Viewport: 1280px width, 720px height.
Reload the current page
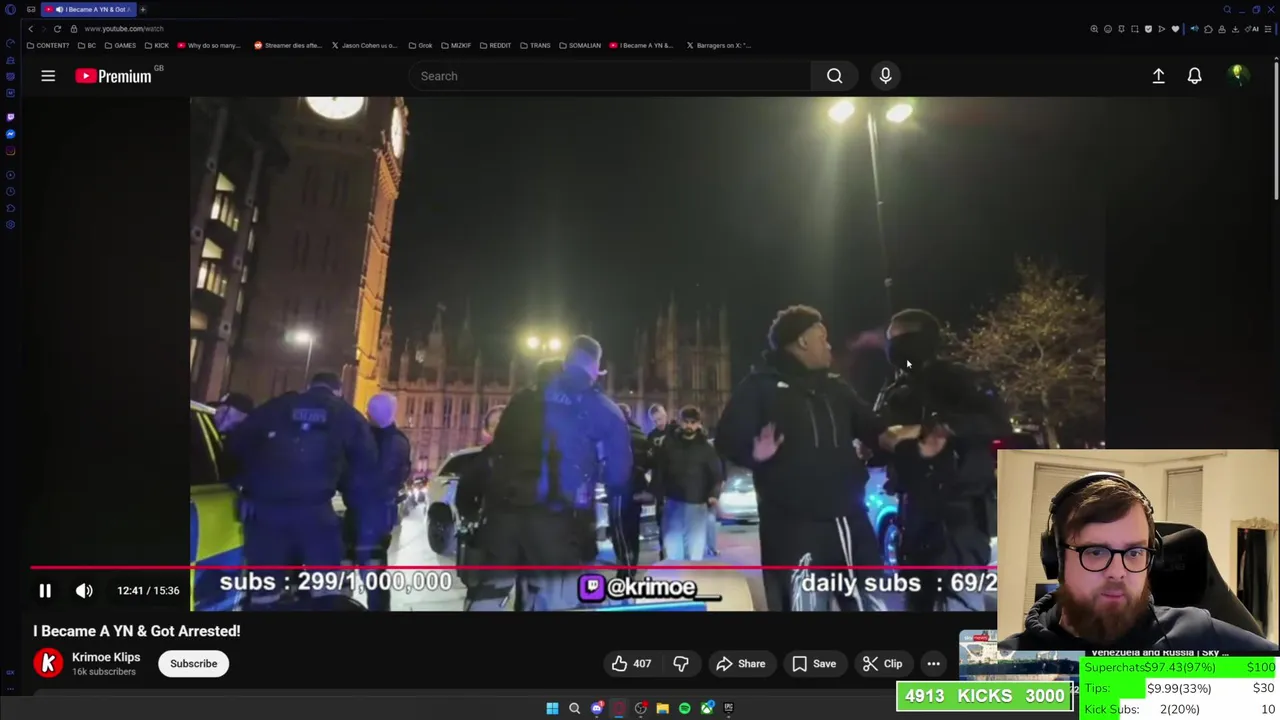tap(57, 29)
